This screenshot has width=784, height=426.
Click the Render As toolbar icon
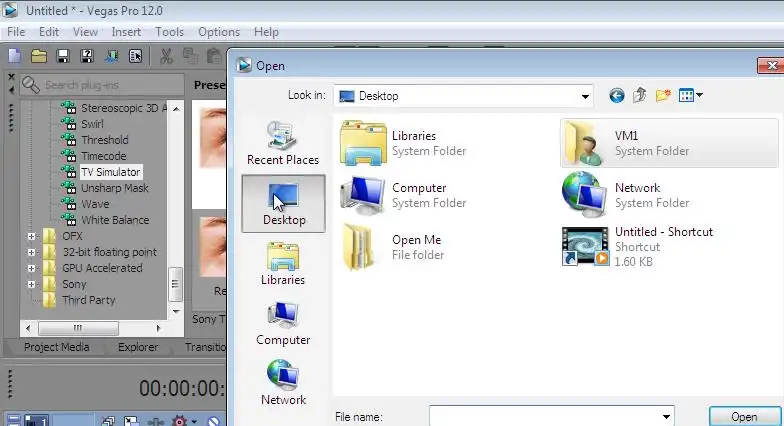pyautogui.click(x=111, y=56)
